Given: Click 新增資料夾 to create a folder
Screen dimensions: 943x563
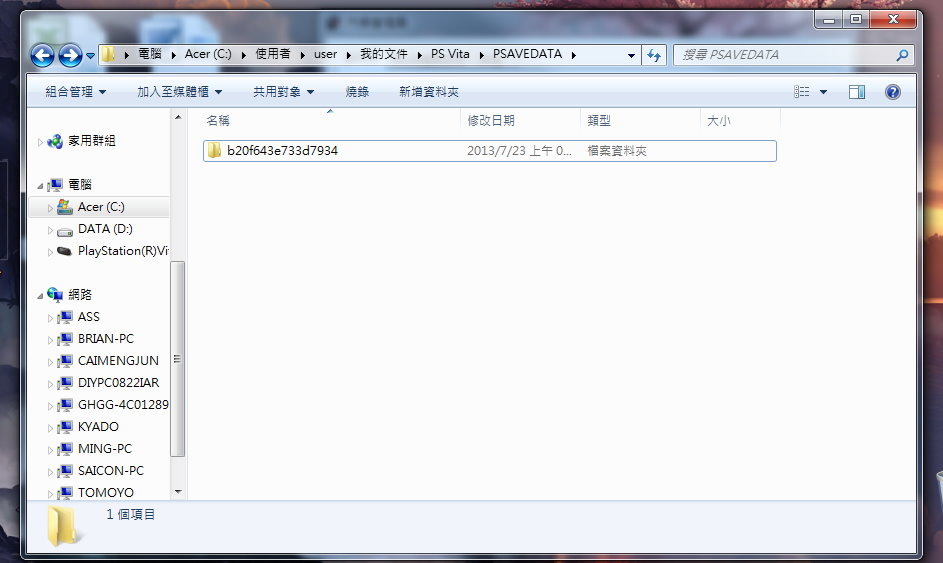Looking at the screenshot, I should tap(429, 92).
